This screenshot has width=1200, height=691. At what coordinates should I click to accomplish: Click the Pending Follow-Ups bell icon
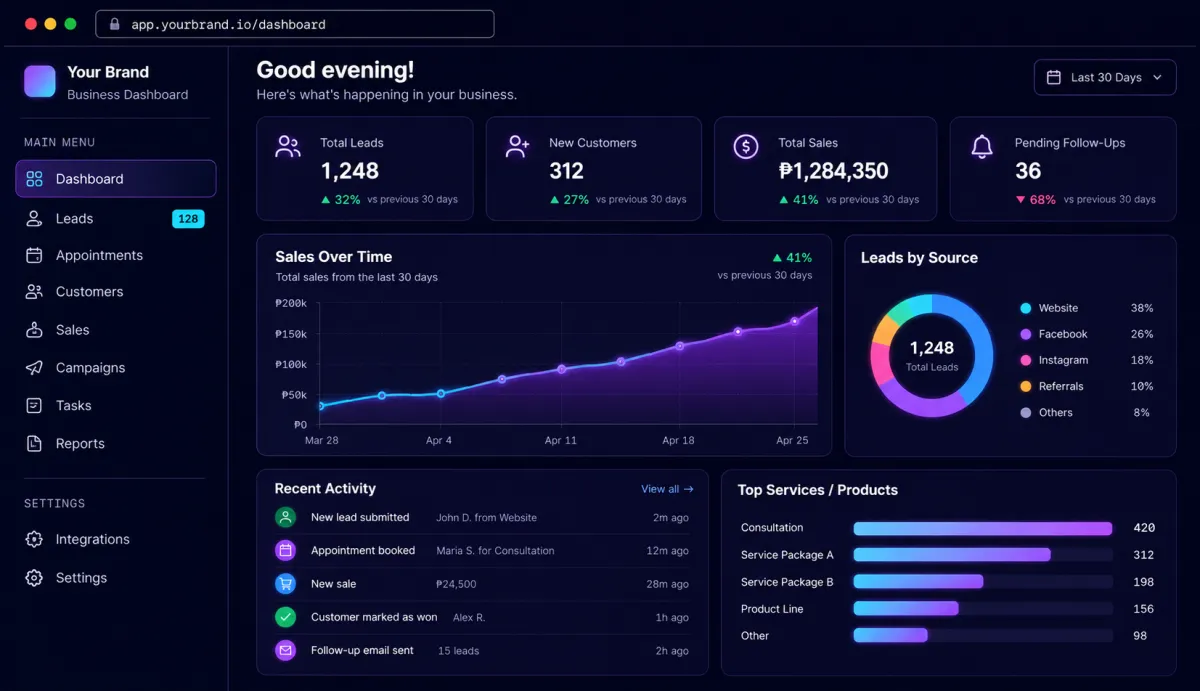point(982,147)
